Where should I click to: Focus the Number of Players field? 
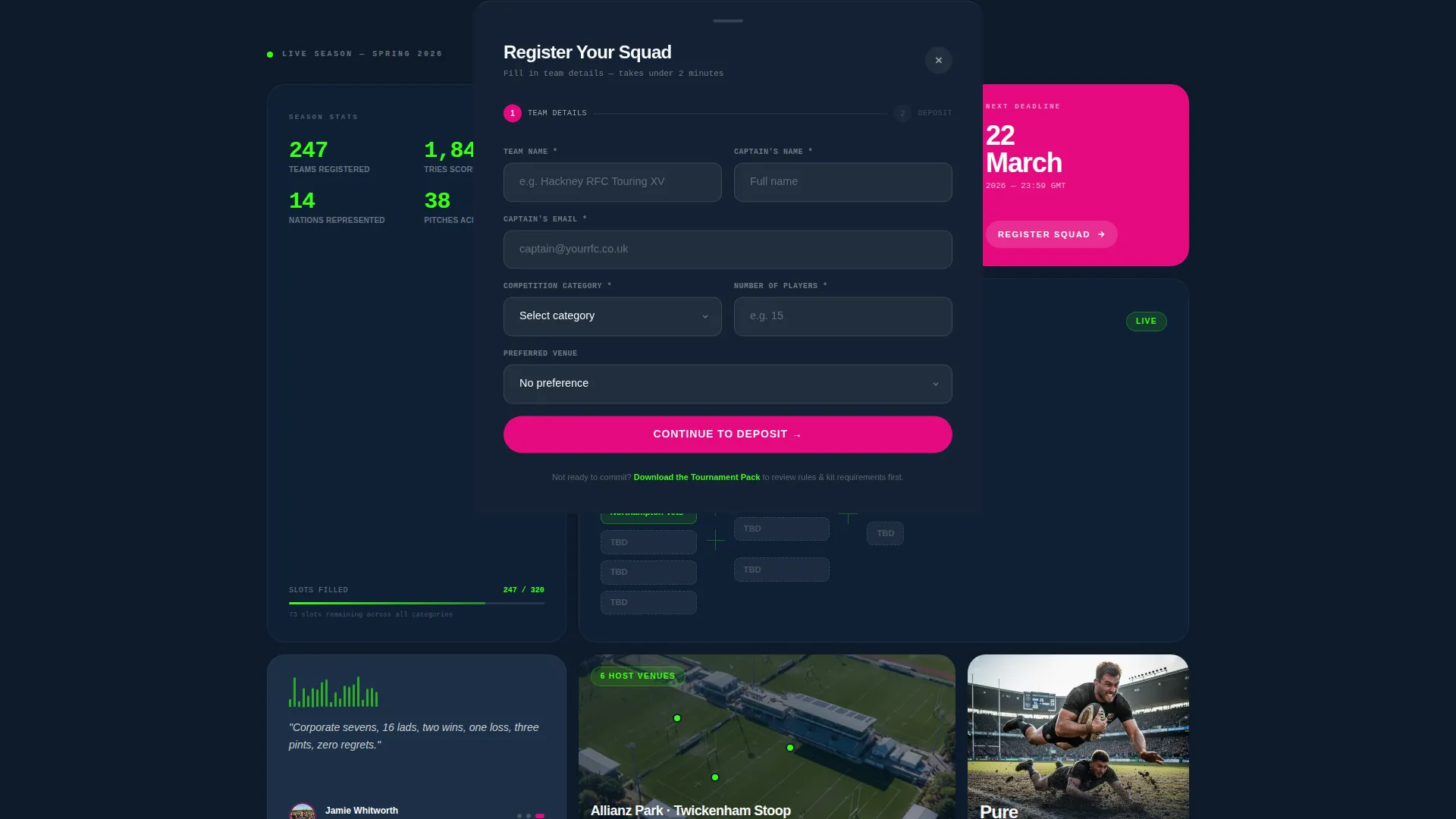843,316
